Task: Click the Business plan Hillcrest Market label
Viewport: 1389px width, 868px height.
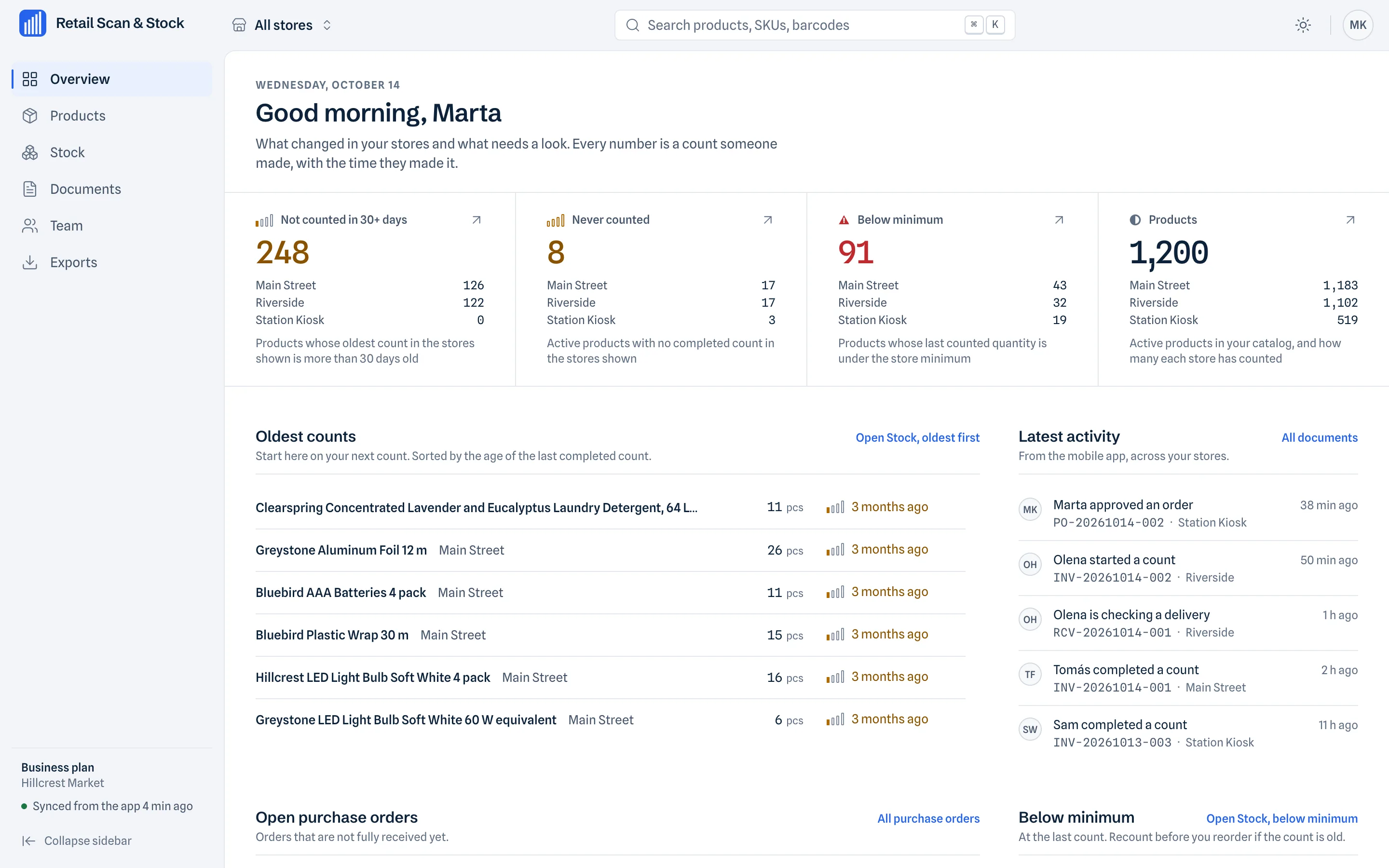Action: (x=63, y=775)
